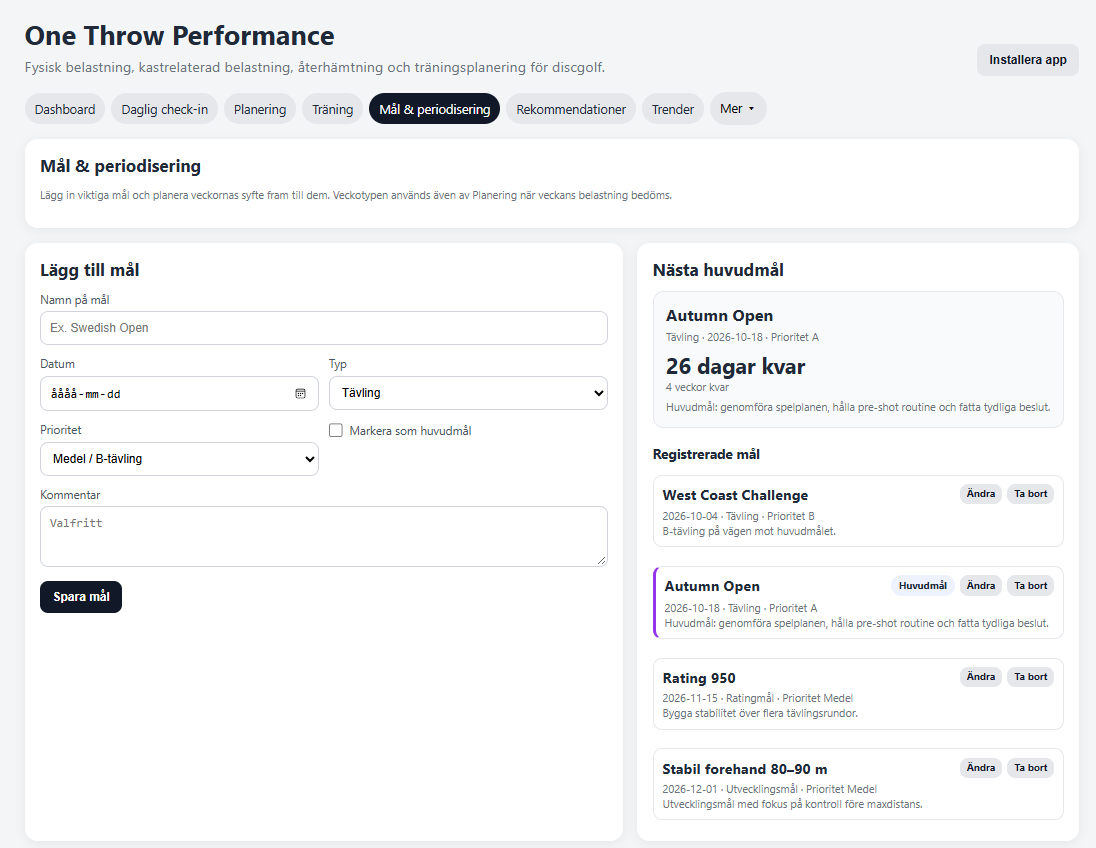Edit West Coast Challenge with Ändra

coord(981,494)
